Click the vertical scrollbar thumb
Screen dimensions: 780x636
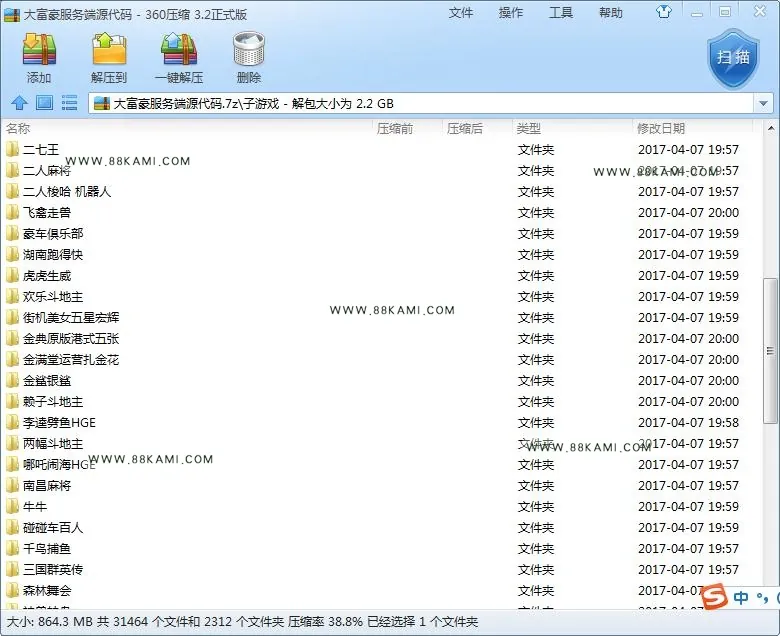coord(770,351)
